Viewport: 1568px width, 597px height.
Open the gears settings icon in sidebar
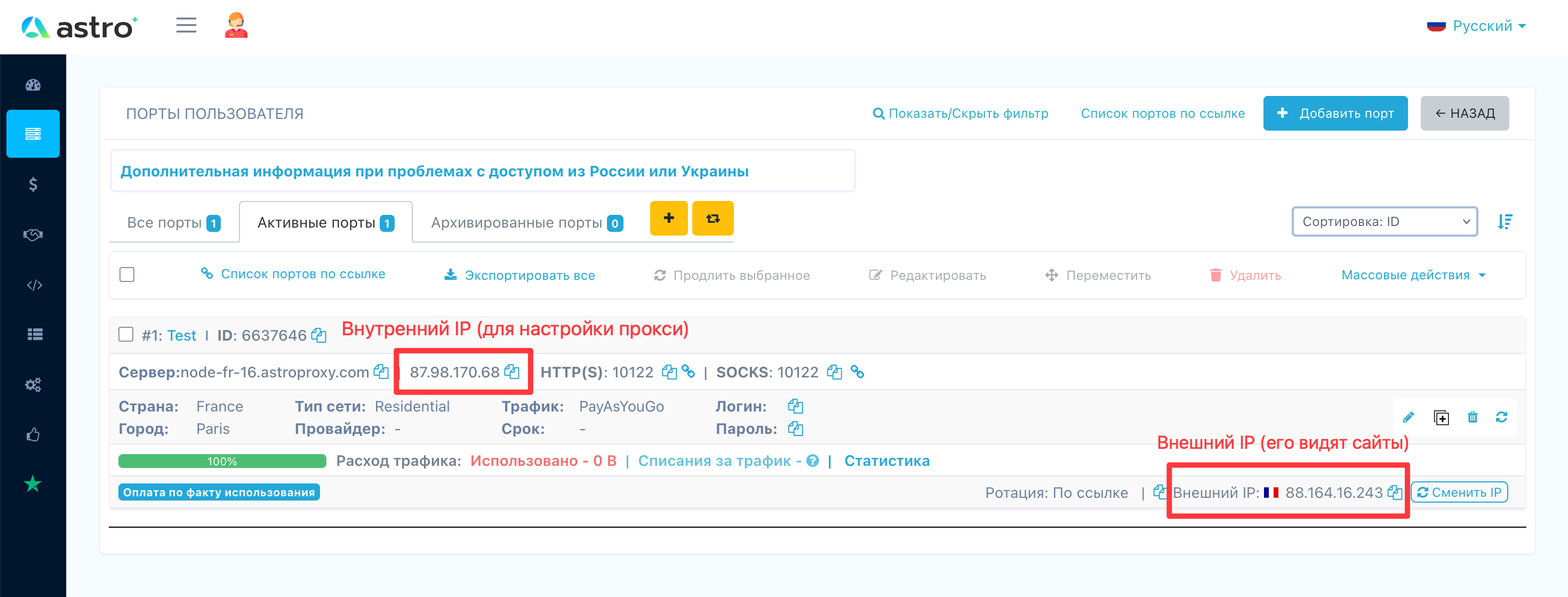(x=33, y=385)
